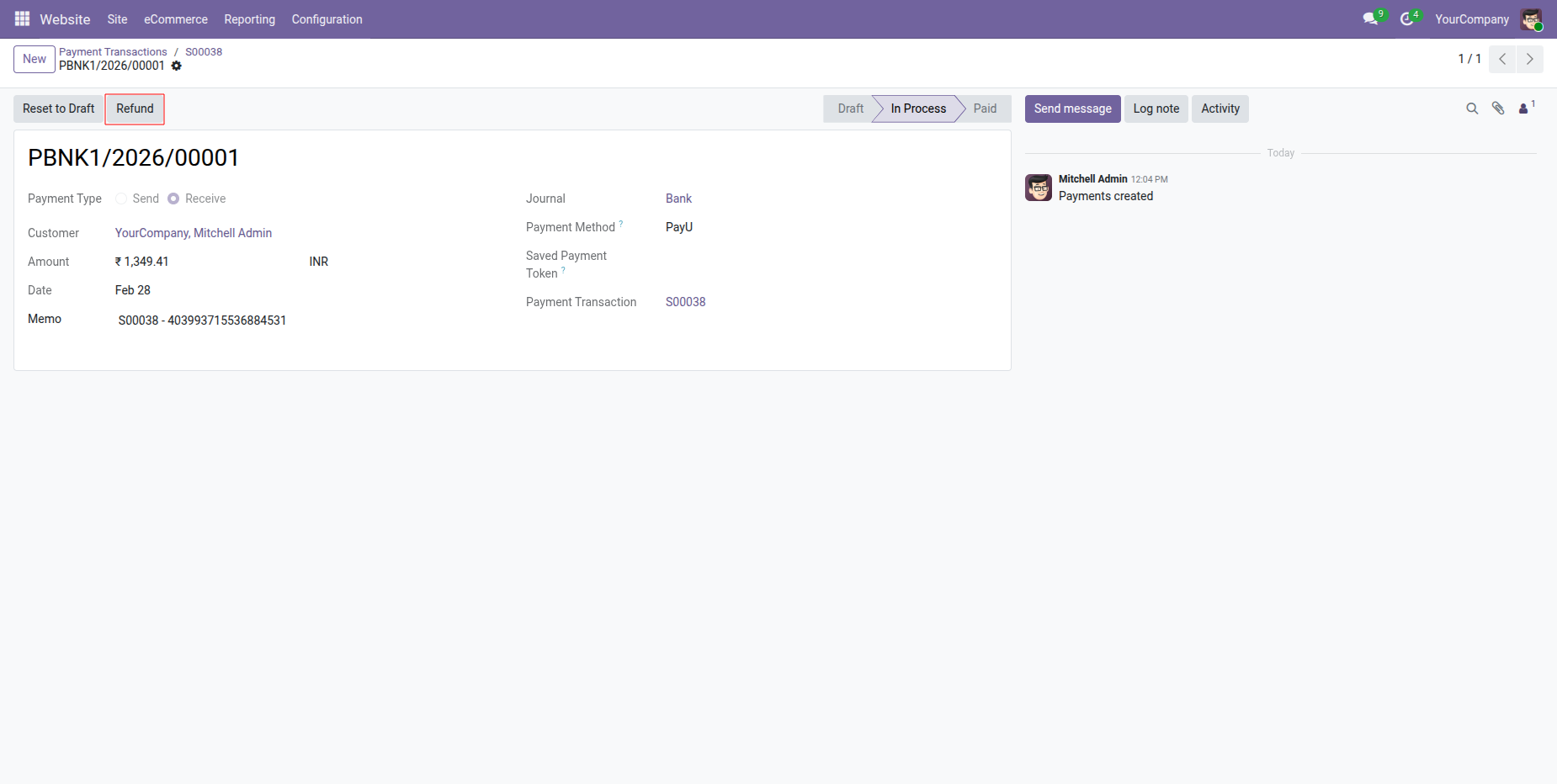1557x784 pixels.
Task: Go to Payment Transactions breadcrumb
Action: coord(113,52)
